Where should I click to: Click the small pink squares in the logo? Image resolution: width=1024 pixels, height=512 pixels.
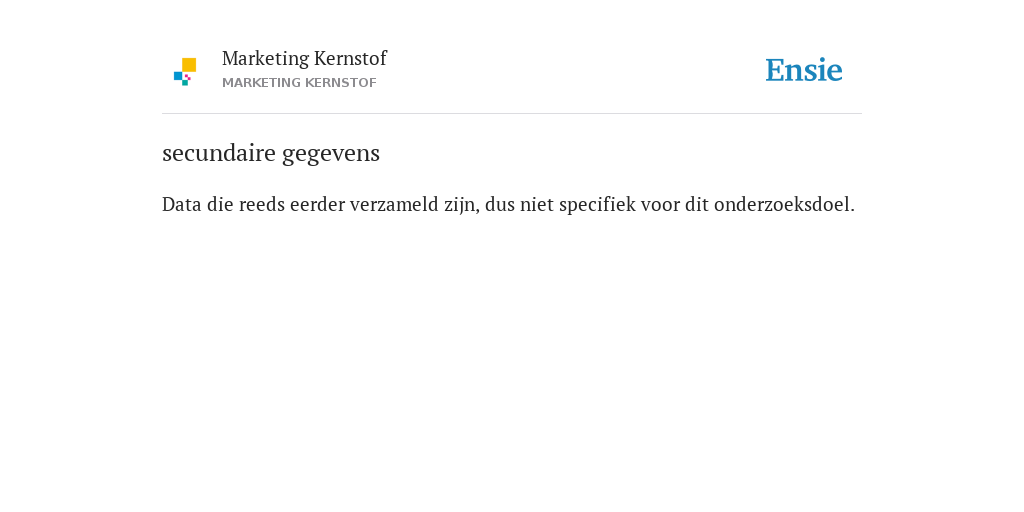(187, 77)
